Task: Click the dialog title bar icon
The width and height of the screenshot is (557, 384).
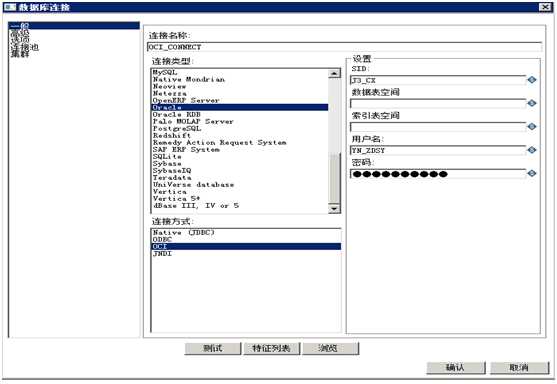Action: [10, 7]
